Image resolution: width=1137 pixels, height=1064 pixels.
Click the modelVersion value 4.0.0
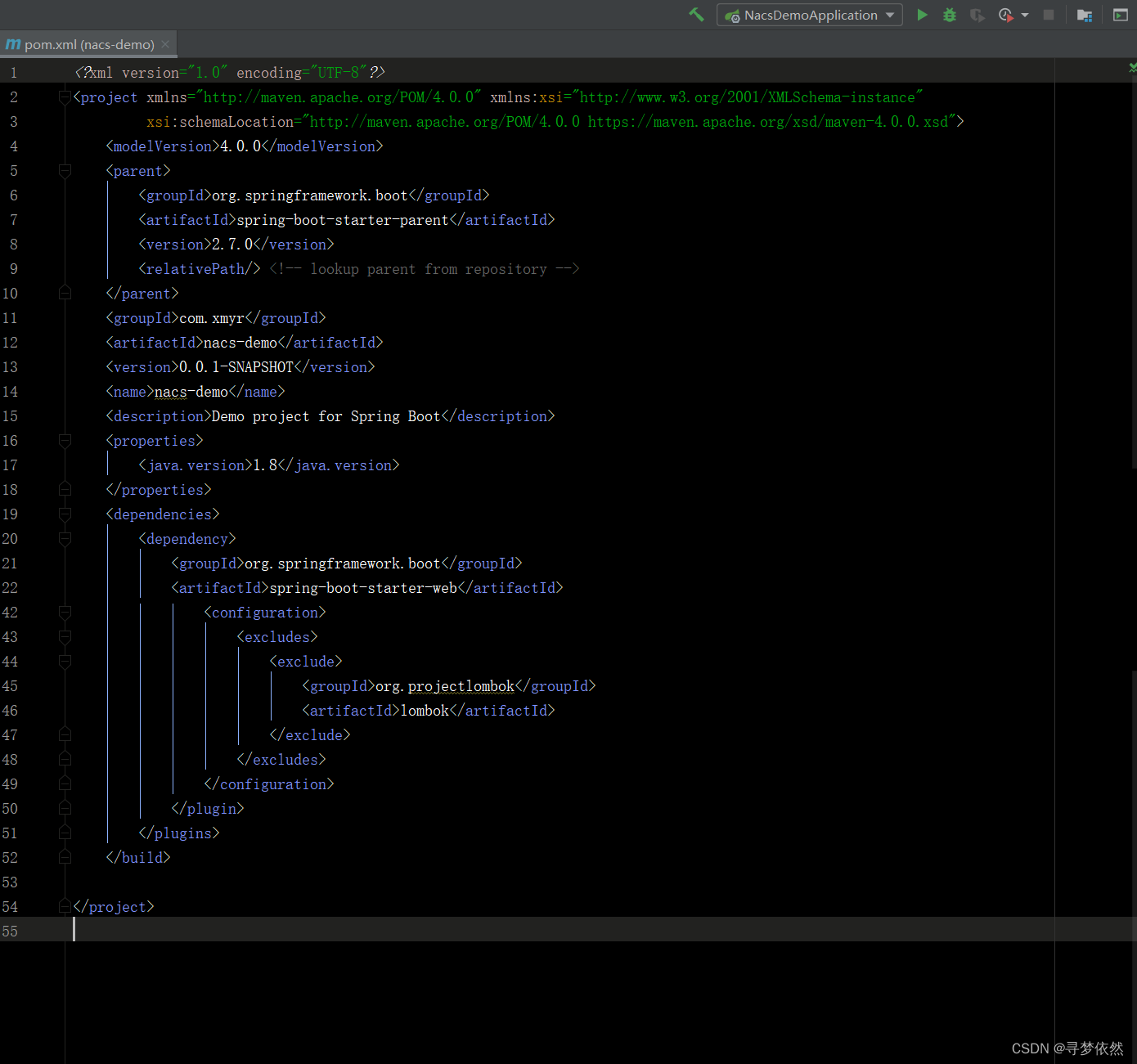240,146
